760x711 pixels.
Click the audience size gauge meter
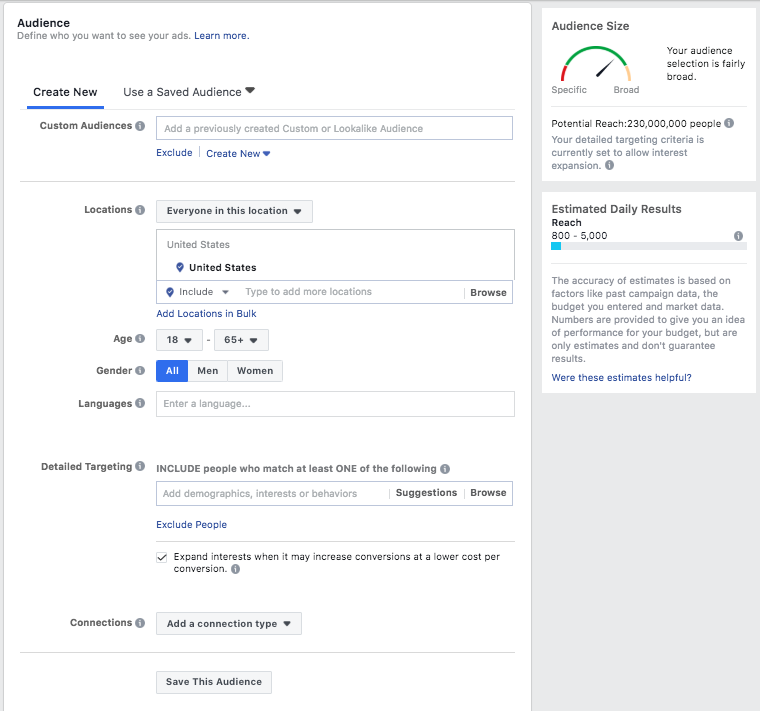click(596, 63)
